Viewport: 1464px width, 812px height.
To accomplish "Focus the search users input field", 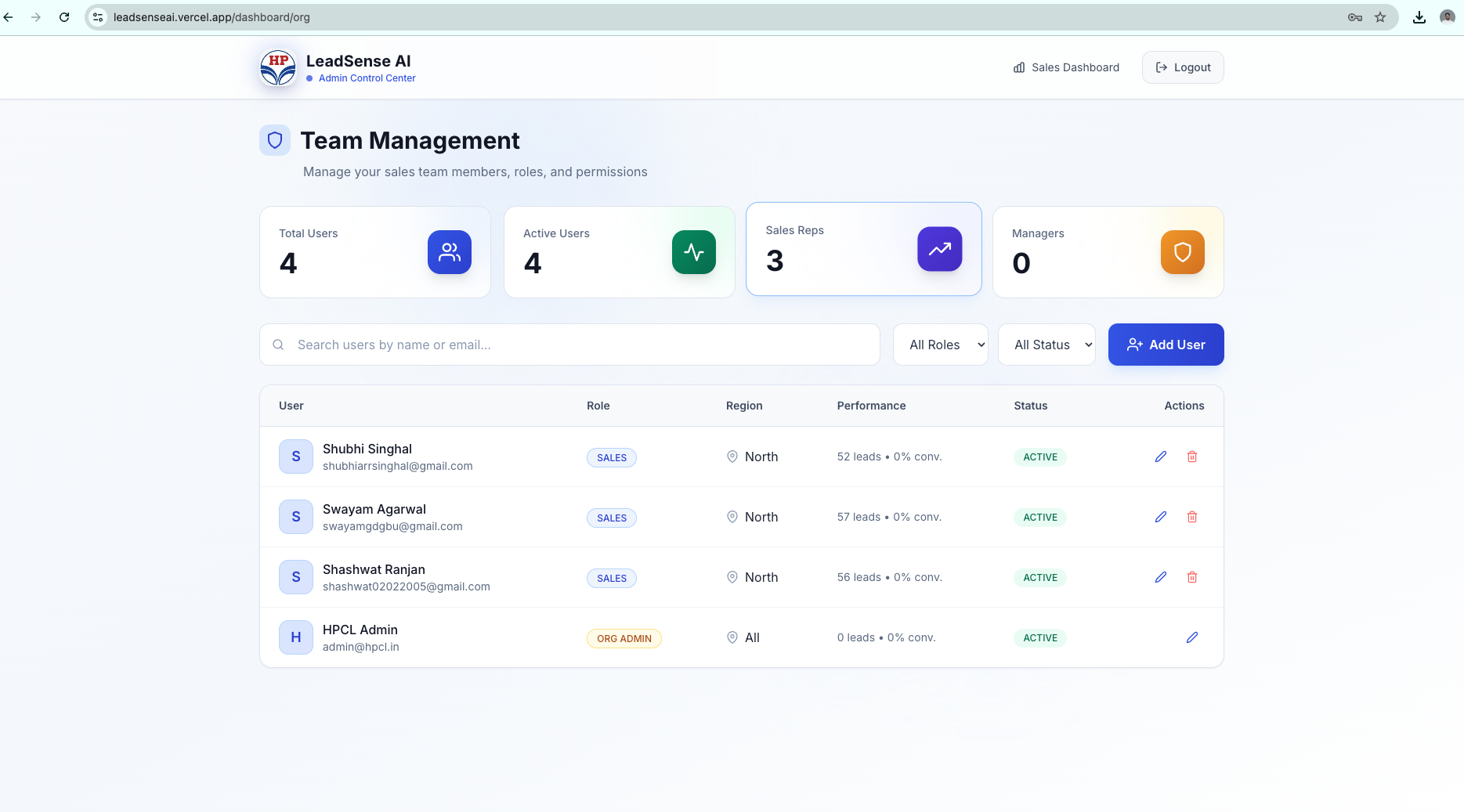I will click(x=569, y=345).
